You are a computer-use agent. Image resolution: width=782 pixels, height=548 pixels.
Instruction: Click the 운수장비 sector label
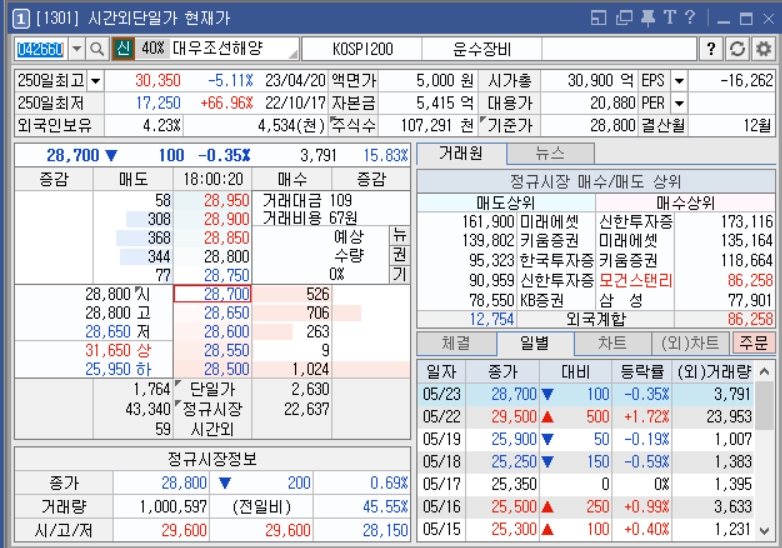click(x=482, y=49)
